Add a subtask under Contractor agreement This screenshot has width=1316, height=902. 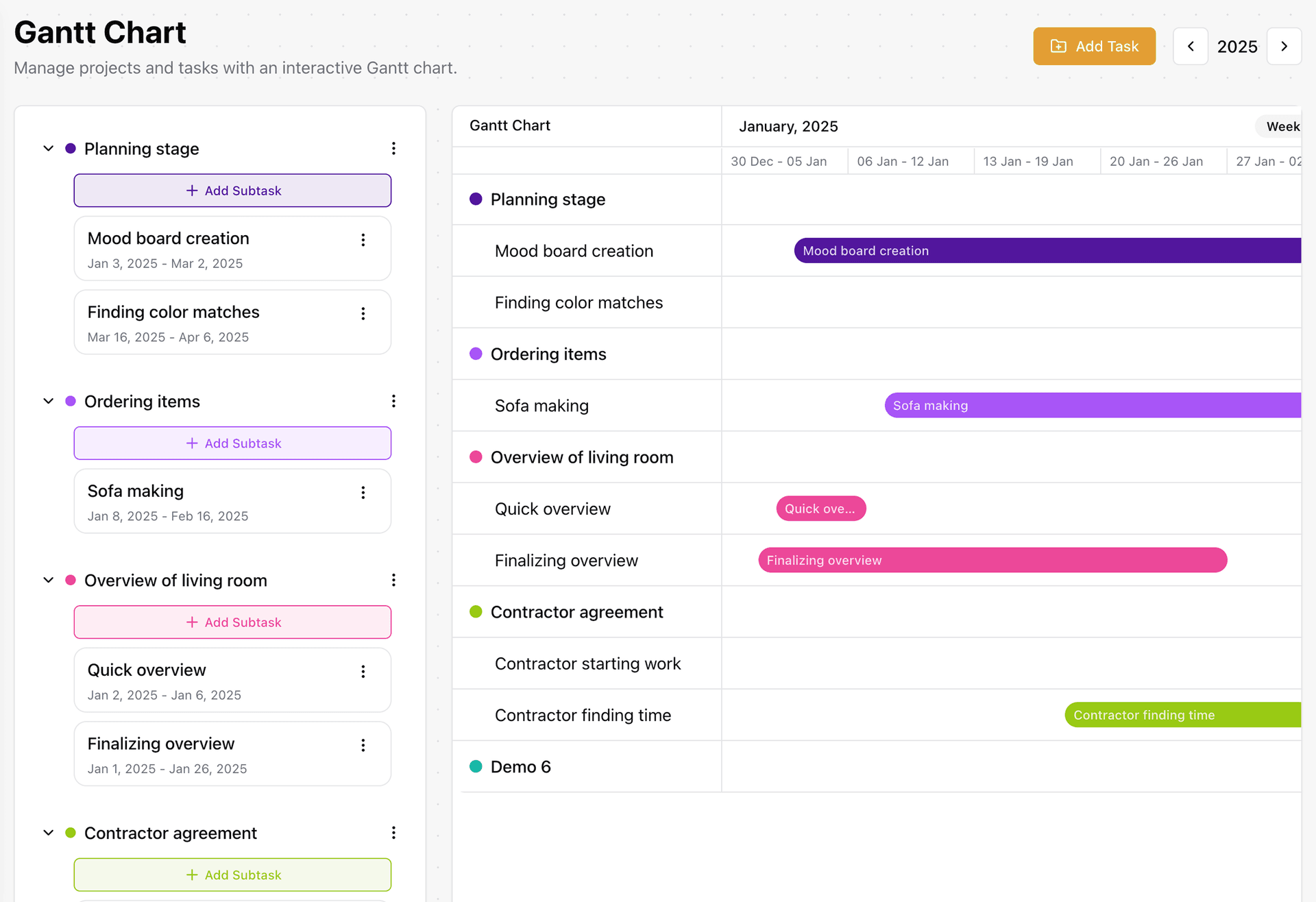[x=232, y=875]
